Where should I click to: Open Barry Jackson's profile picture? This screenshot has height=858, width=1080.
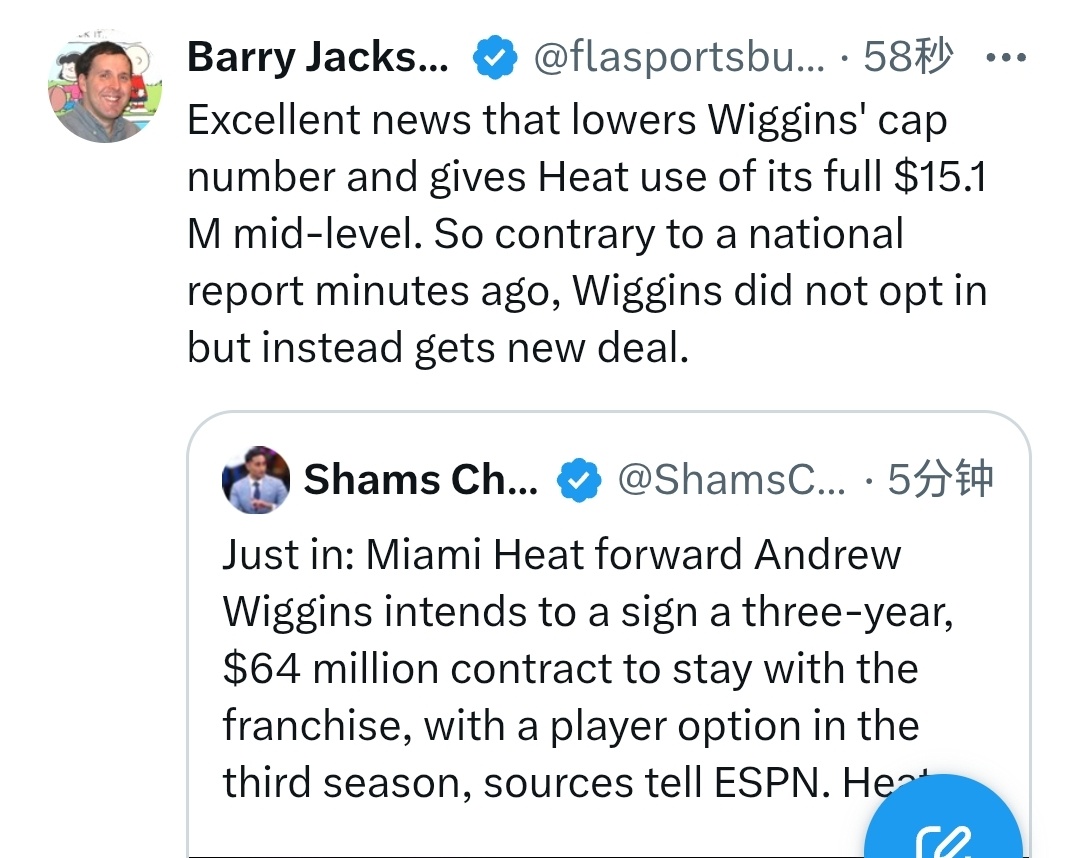105,87
